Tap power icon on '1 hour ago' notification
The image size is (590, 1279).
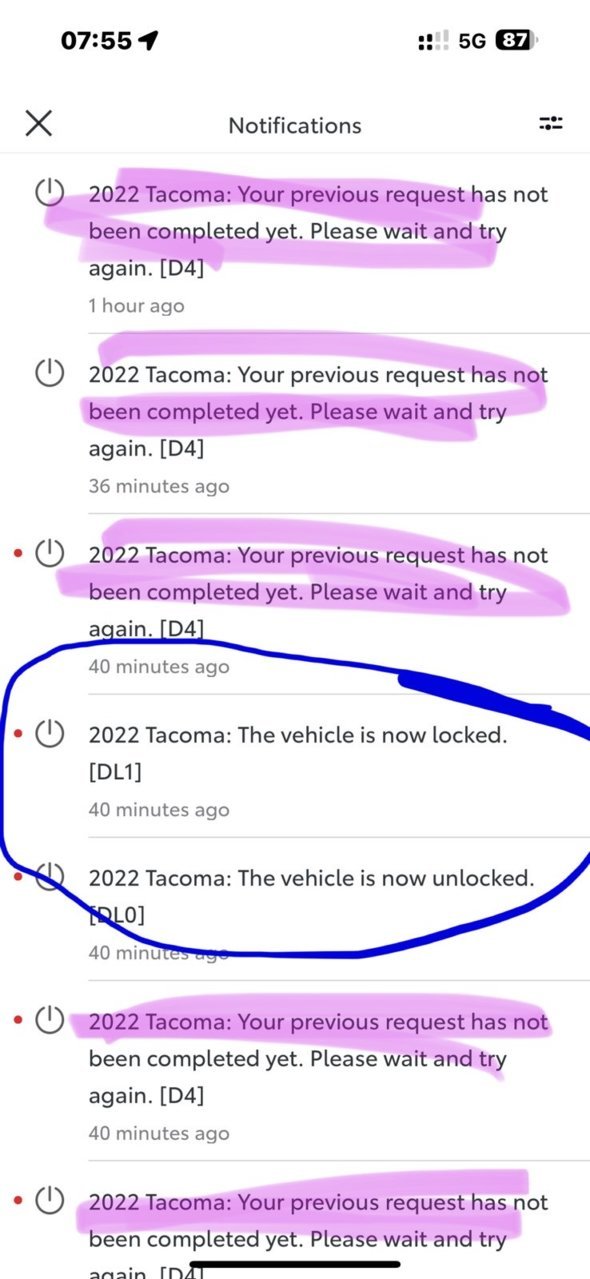click(50, 193)
